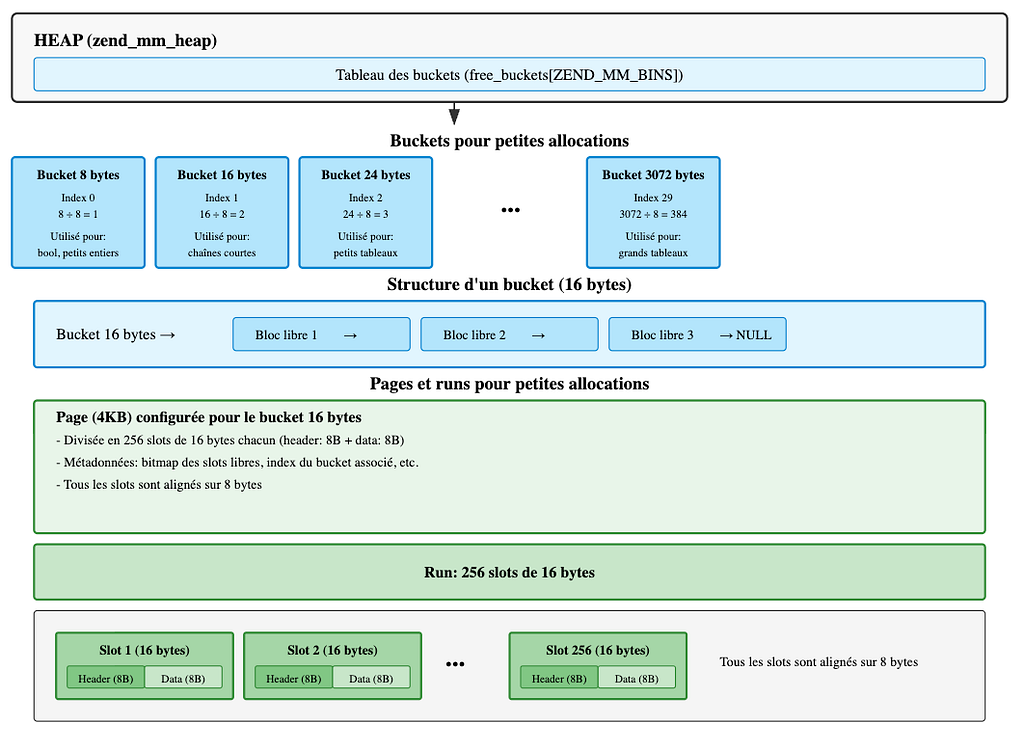Screen dimensions: 1024x748
Task: Click the alignment note right of Slot 256
Action: [819, 662]
